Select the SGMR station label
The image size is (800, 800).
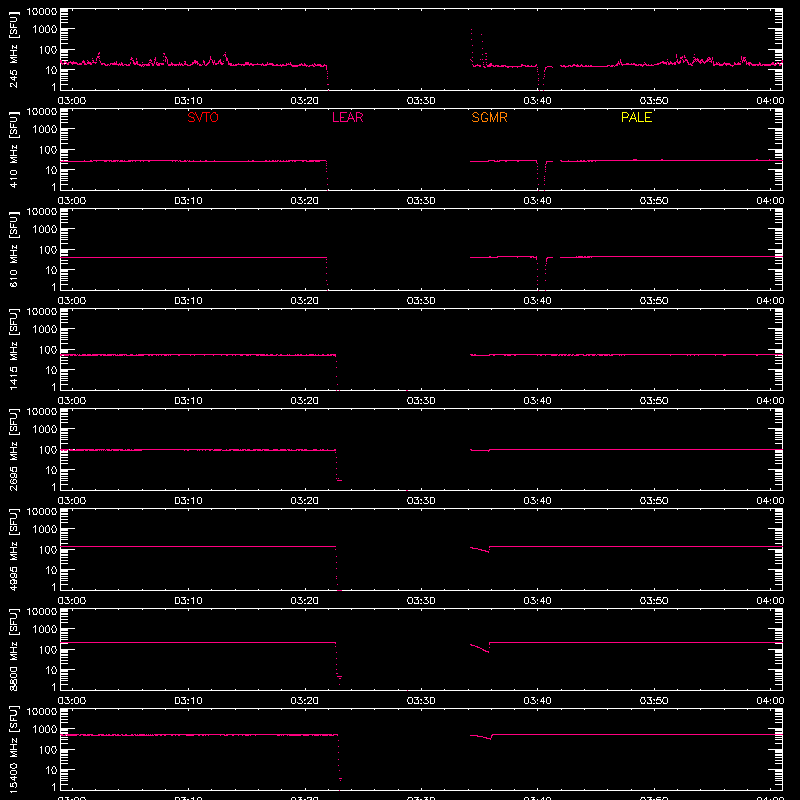pyautogui.click(x=489, y=117)
